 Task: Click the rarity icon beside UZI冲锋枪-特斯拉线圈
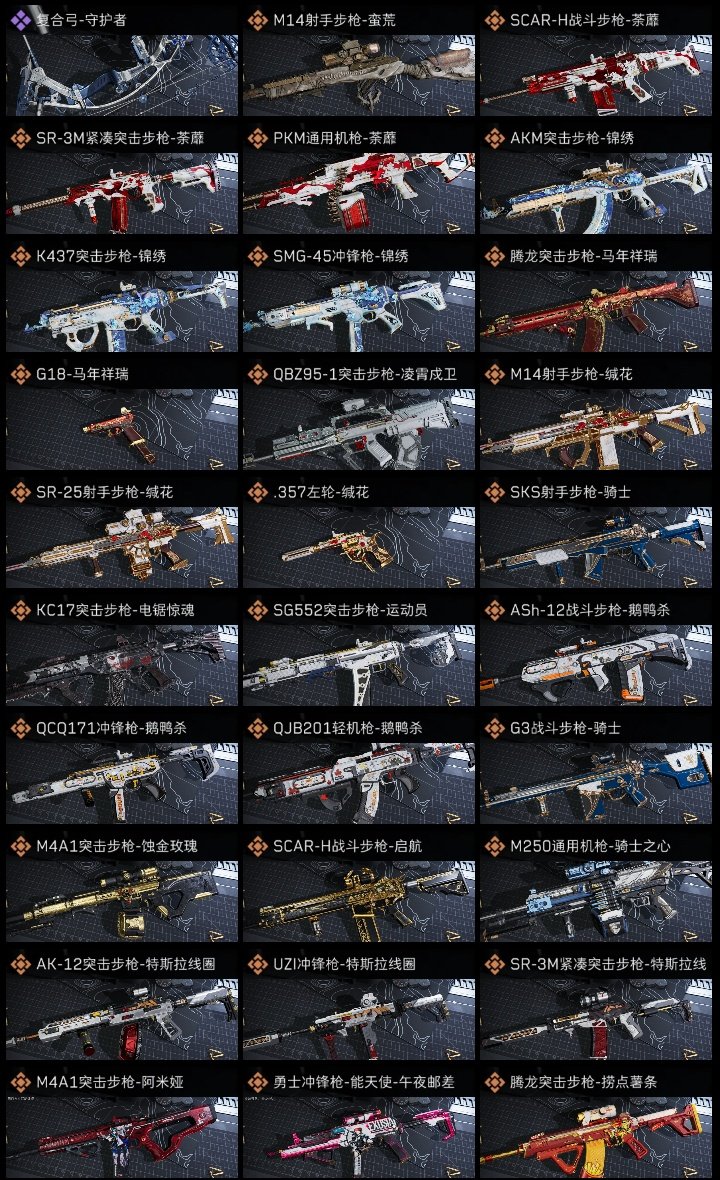point(257,964)
